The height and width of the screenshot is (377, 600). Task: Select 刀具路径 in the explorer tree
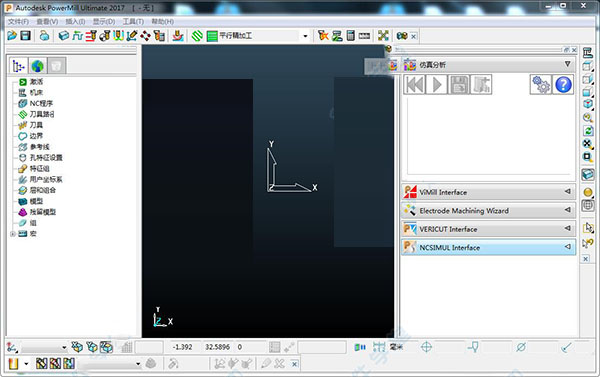tap(42, 114)
